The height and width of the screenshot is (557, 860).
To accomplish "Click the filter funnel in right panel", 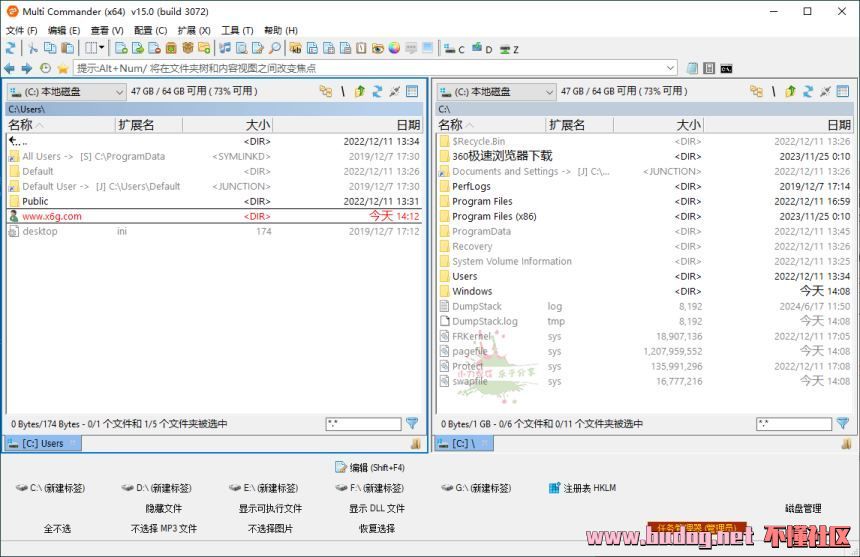I will point(842,424).
